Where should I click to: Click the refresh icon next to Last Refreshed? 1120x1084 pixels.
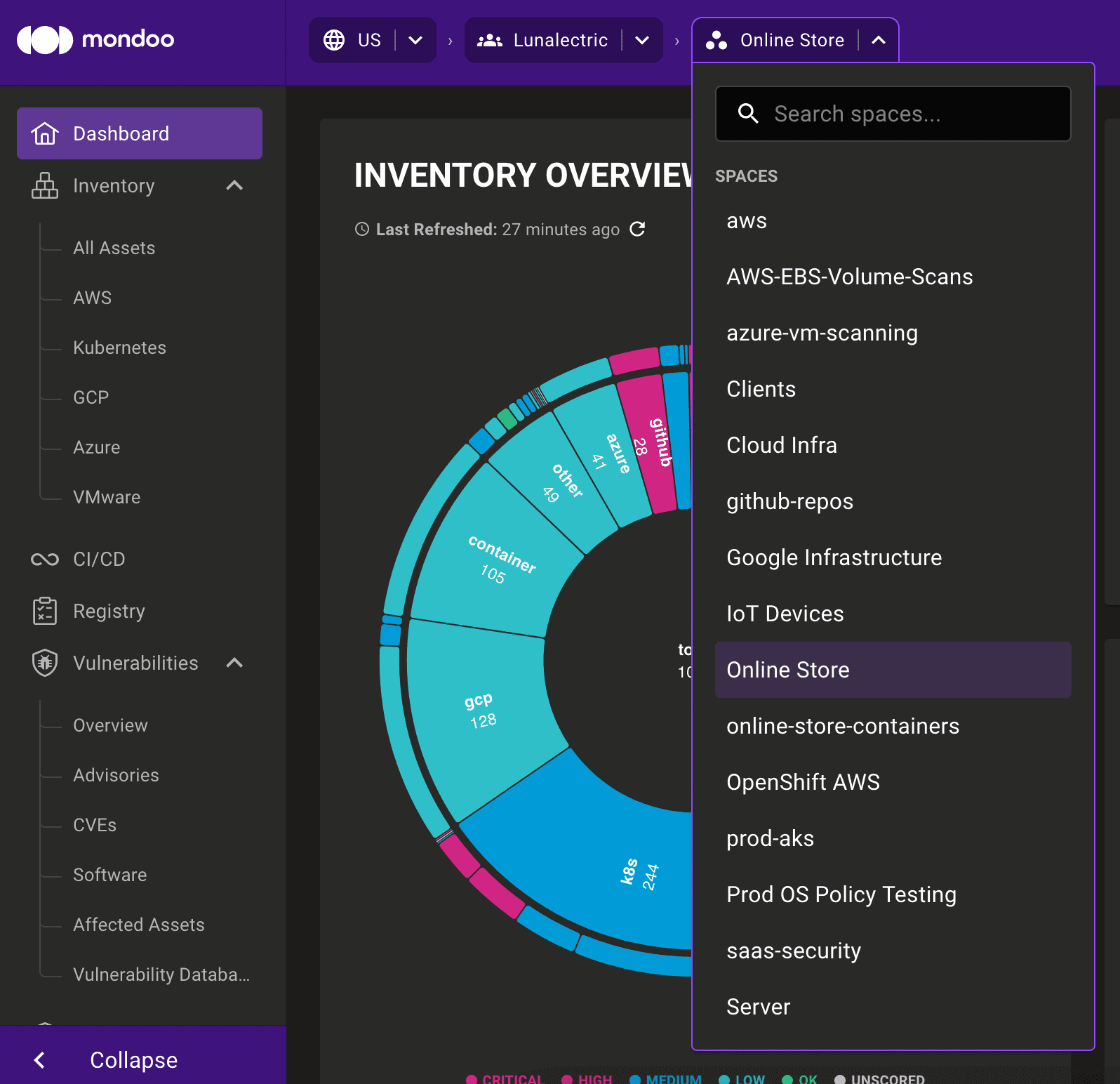(x=637, y=230)
